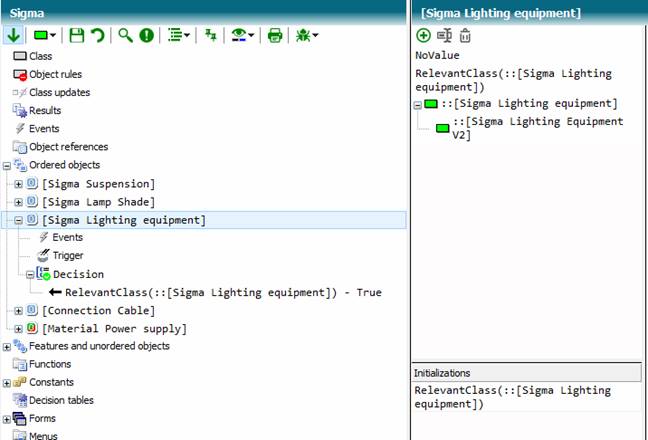Select the Trigger item
Image resolution: width=648 pixels, height=440 pixels.
68,256
